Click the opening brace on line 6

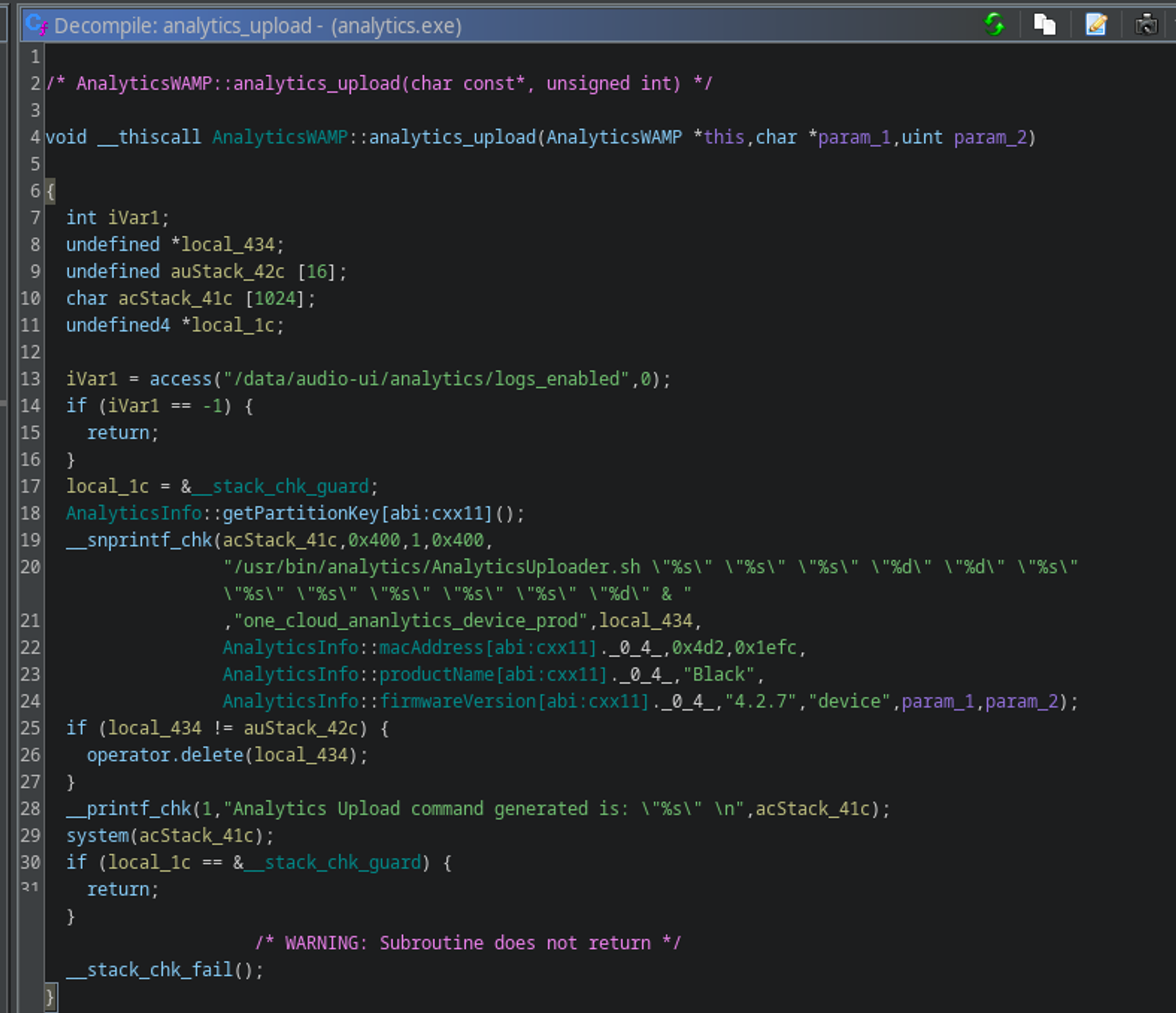(51, 191)
